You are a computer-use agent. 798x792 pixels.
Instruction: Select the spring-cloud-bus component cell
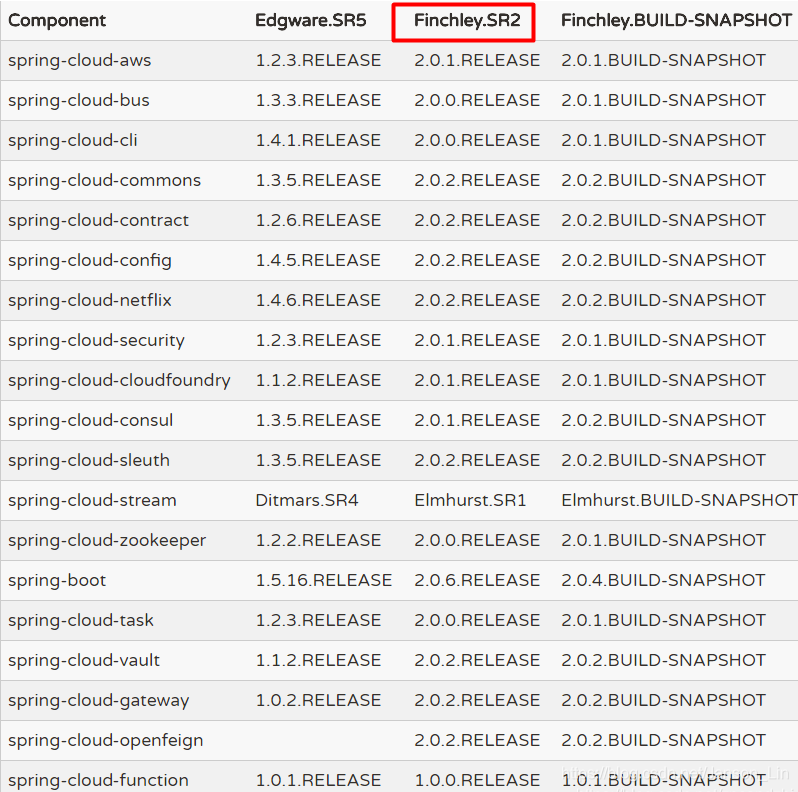pyautogui.click(x=79, y=100)
